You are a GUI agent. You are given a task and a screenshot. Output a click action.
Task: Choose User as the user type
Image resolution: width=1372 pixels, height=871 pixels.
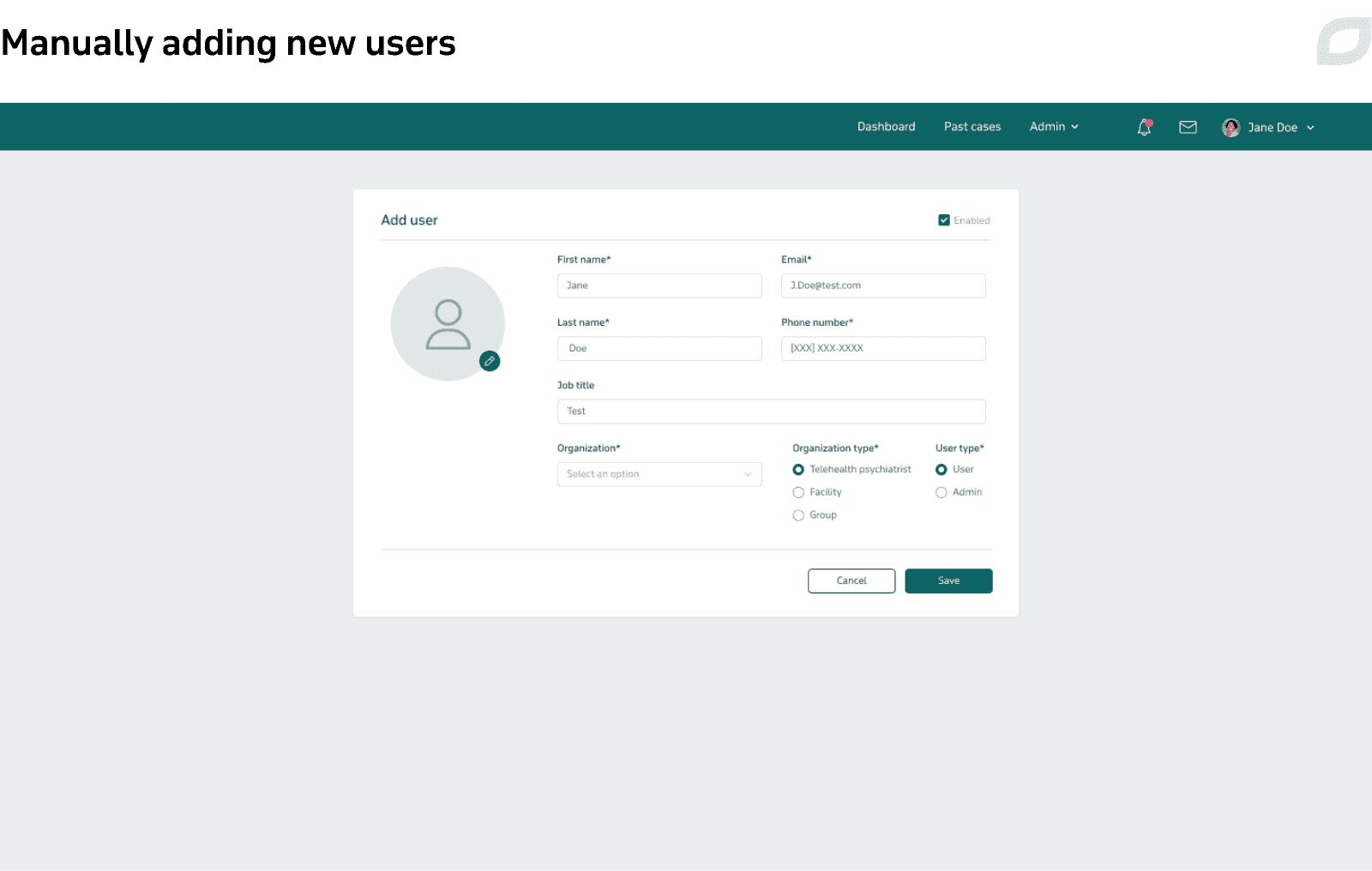tap(941, 469)
